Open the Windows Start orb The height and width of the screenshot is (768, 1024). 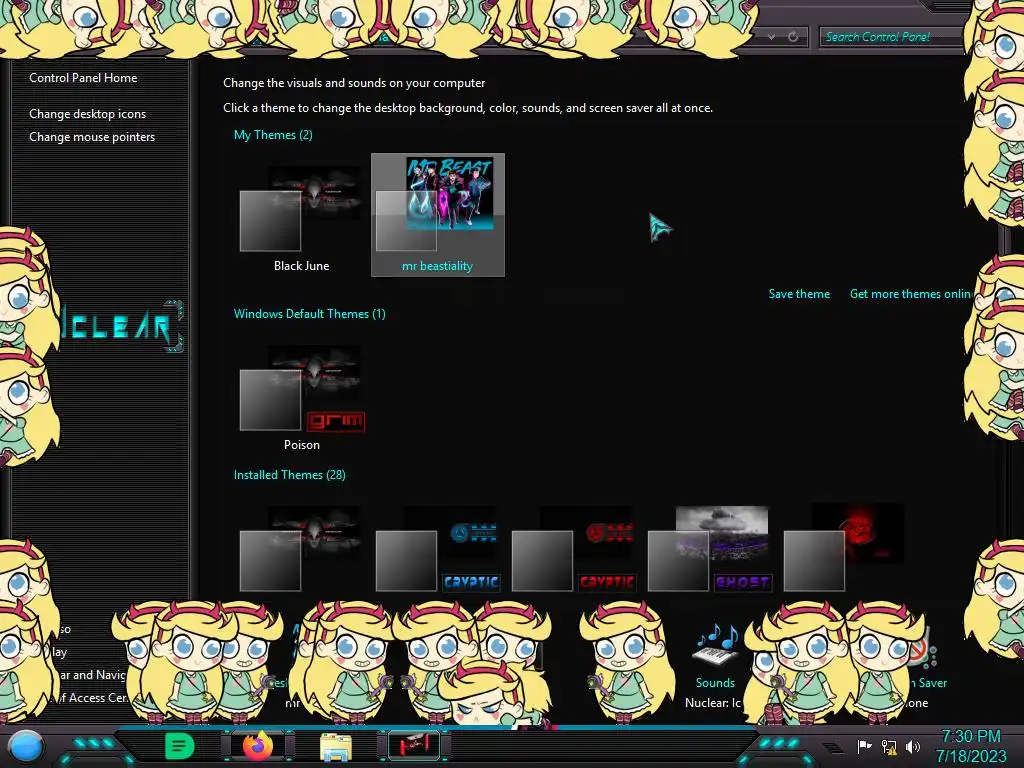26,746
